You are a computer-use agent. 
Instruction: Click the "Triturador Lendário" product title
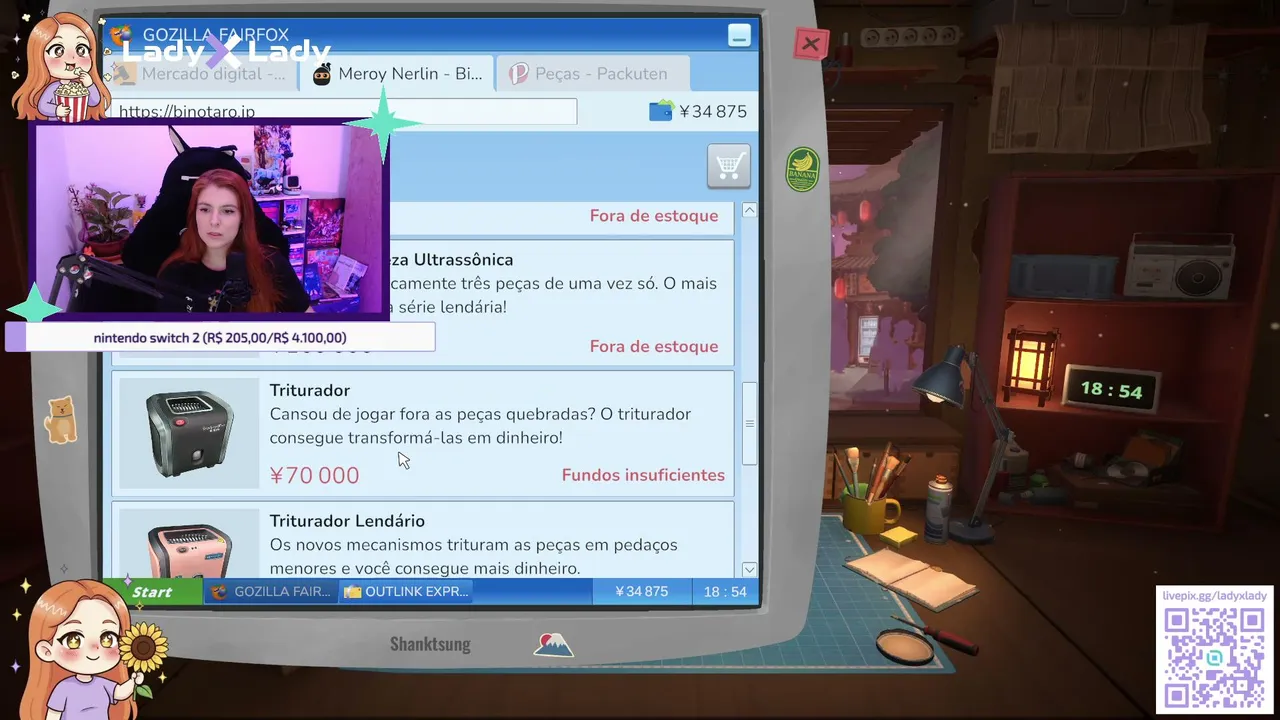347,521
